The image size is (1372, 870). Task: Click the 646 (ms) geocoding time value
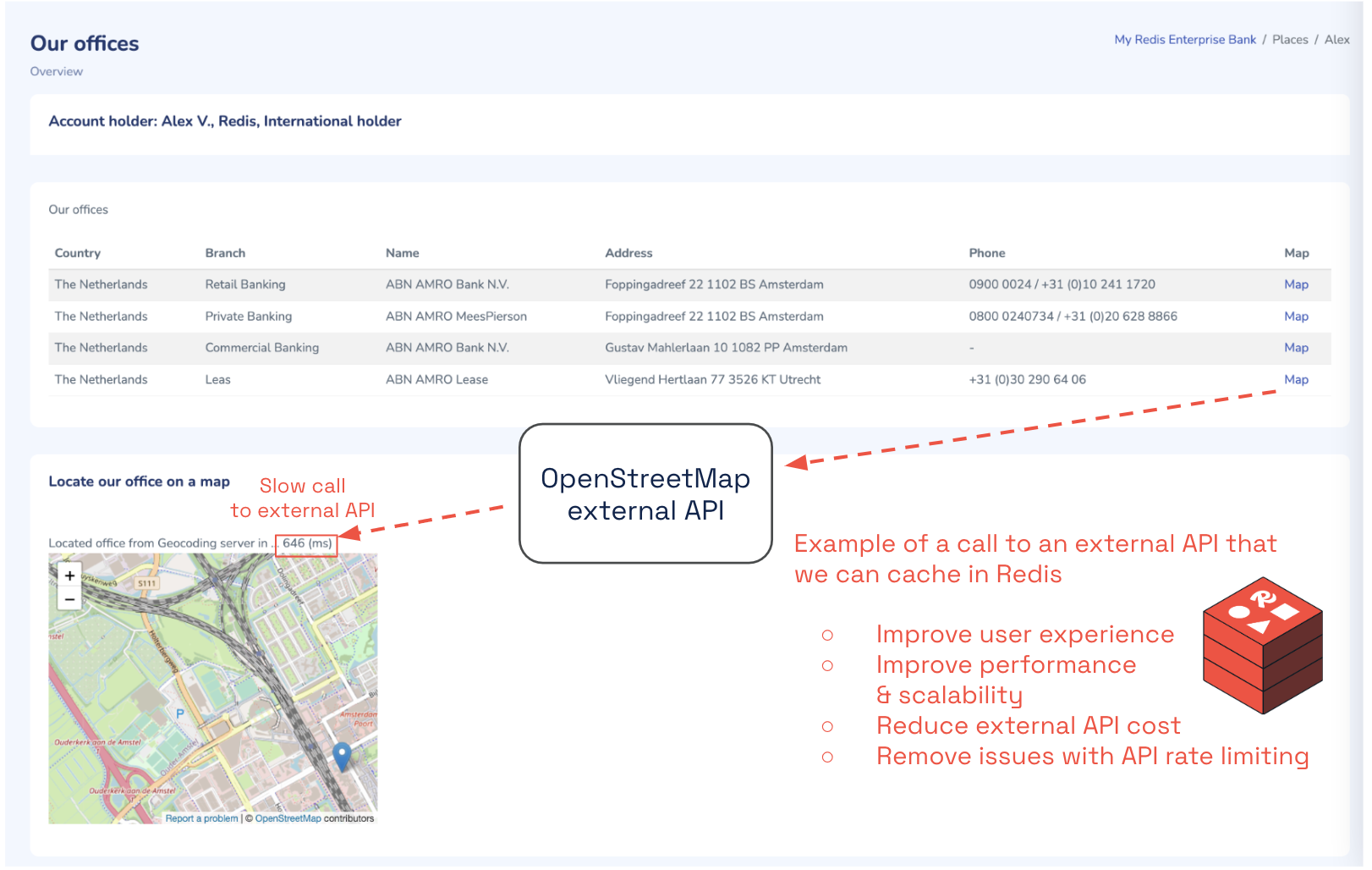[306, 543]
